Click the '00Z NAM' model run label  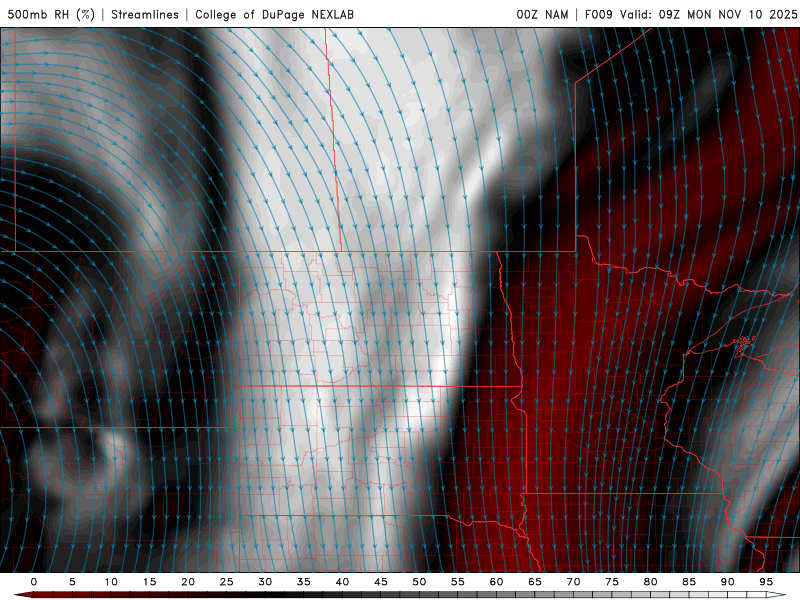542,14
